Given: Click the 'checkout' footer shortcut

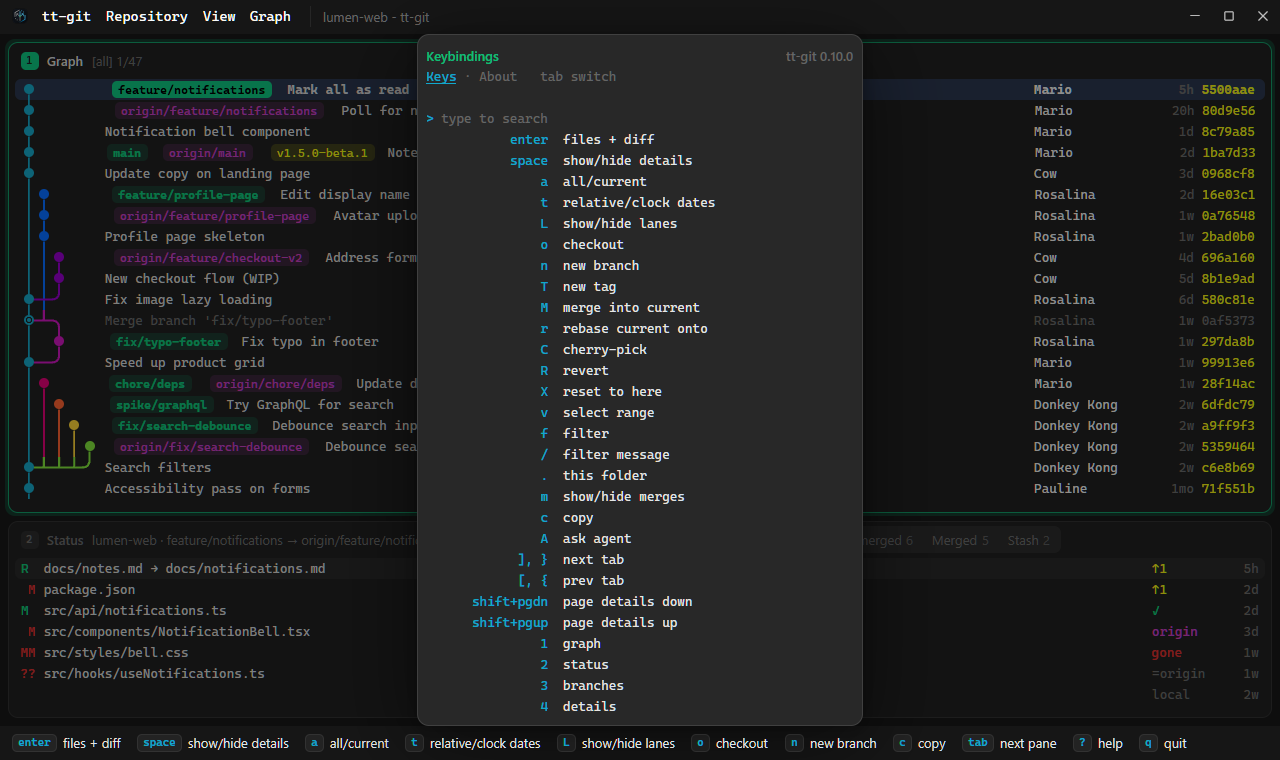Looking at the screenshot, I should pyautogui.click(x=729, y=743).
